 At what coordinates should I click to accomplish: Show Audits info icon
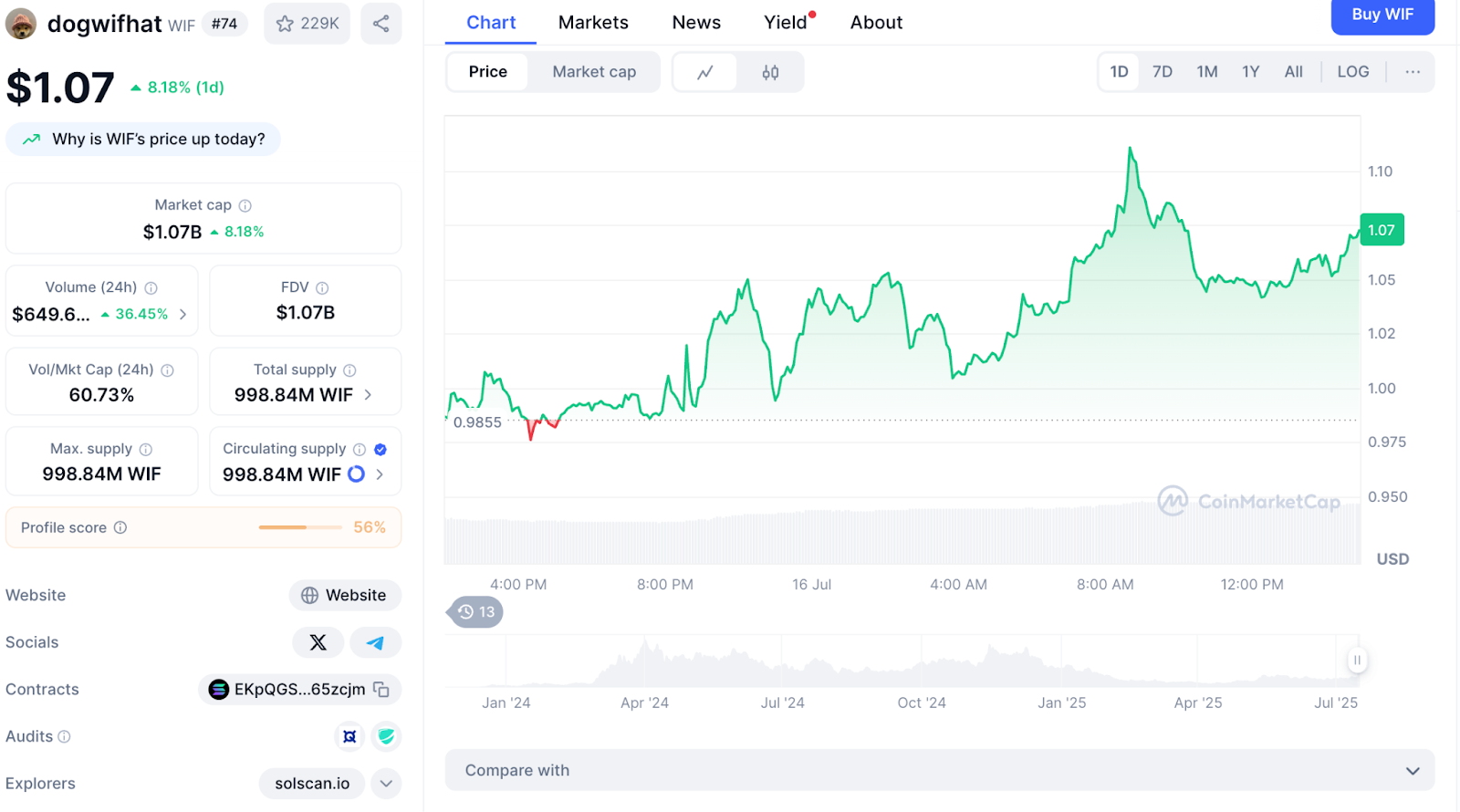coord(64,737)
